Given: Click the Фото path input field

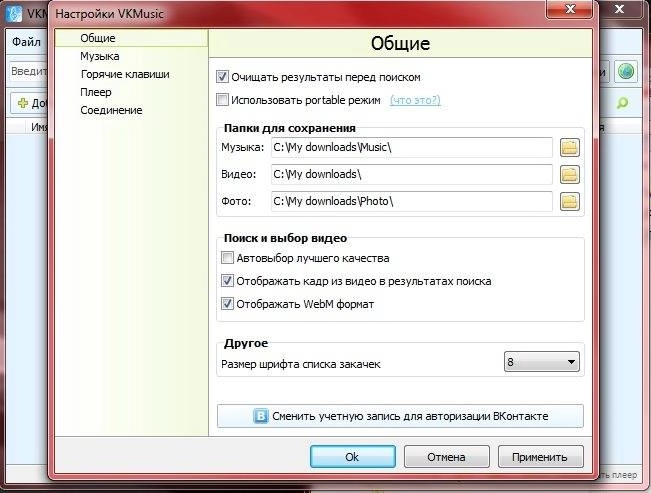Looking at the screenshot, I should 412,201.
